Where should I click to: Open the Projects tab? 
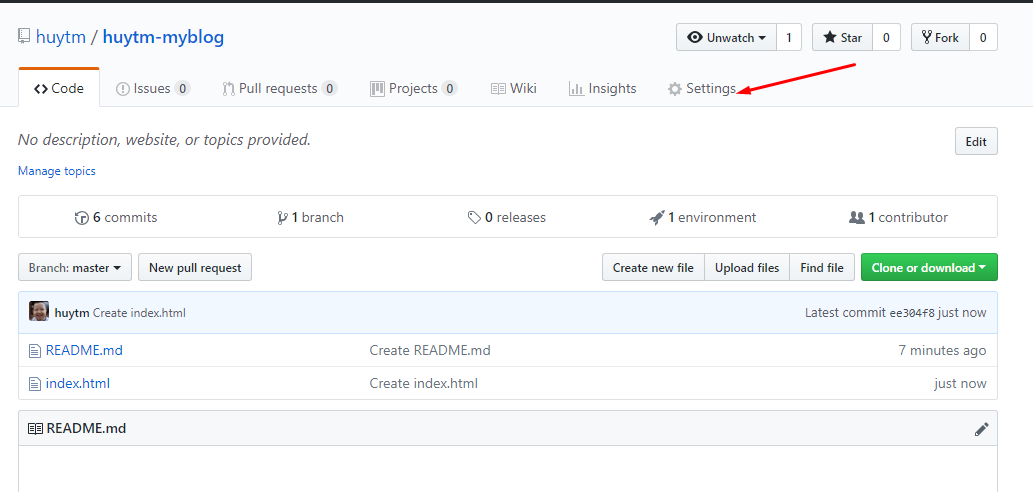click(414, 88)
